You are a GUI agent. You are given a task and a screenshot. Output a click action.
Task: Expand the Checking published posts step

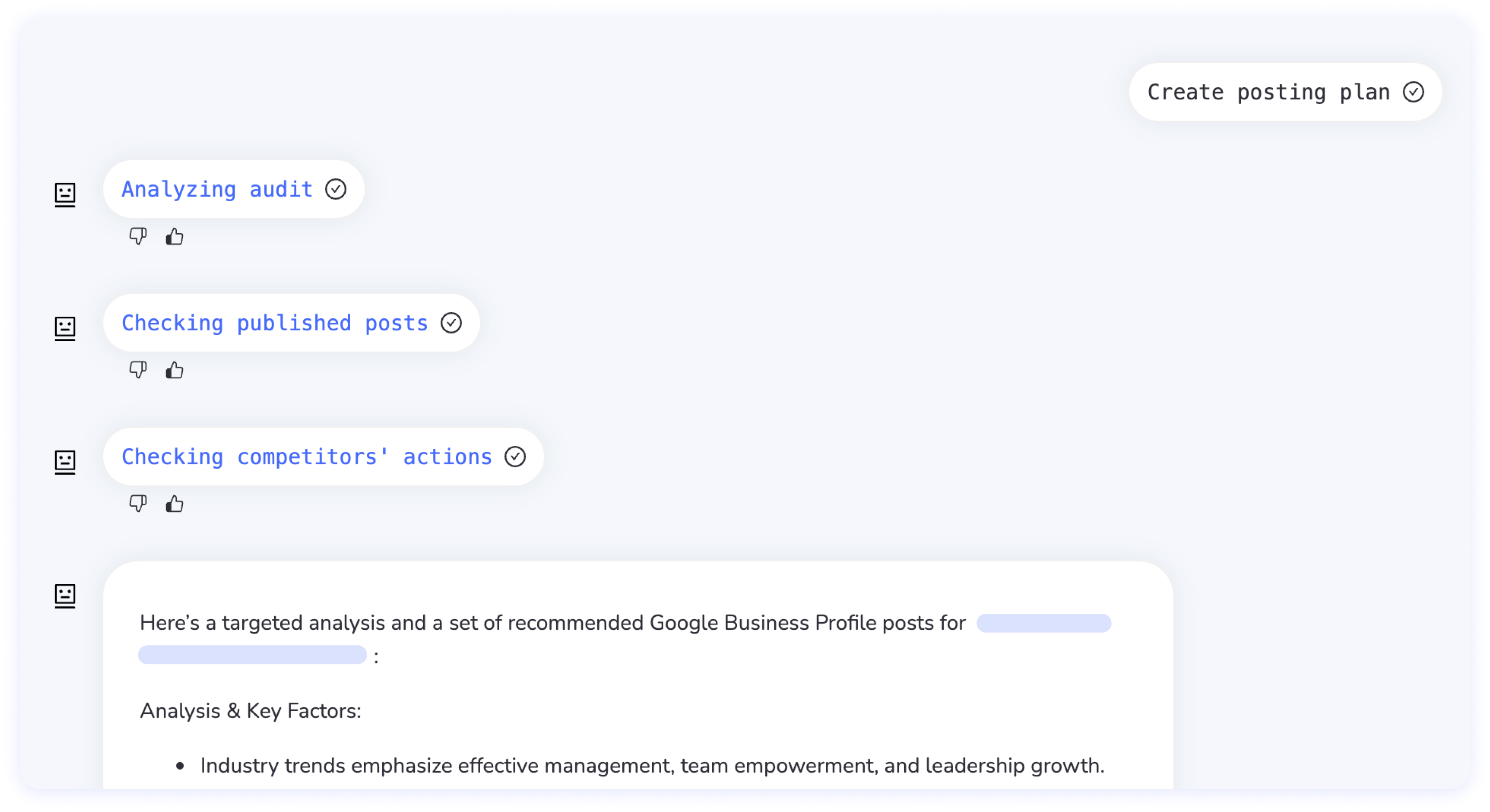pos(275,323)
